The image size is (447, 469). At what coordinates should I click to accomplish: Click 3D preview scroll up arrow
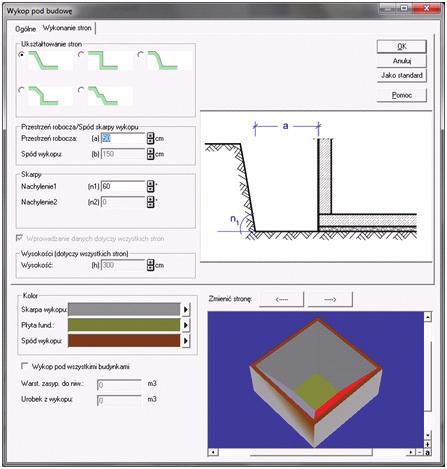428,317
